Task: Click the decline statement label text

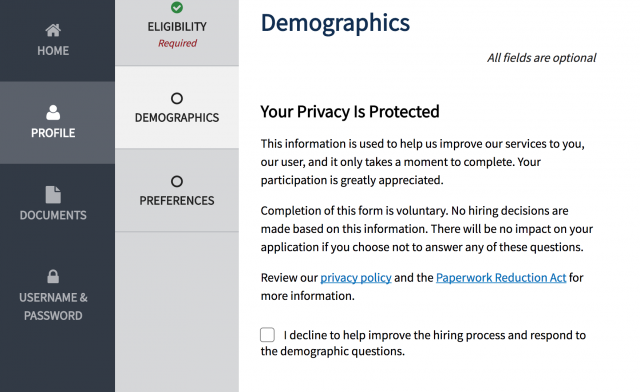Action: [x=423, y=343]
